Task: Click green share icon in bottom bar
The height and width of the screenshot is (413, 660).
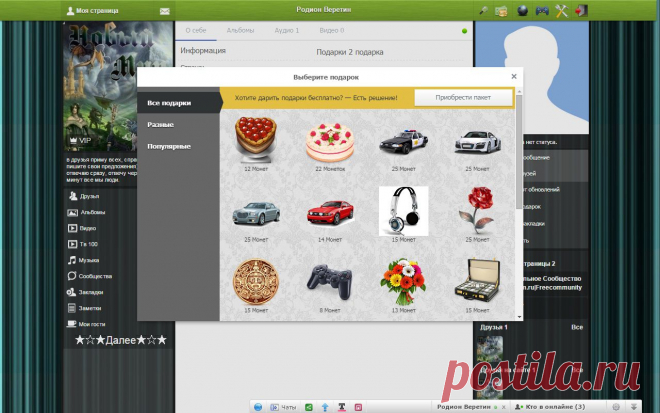Action: (x=309, y=407)
